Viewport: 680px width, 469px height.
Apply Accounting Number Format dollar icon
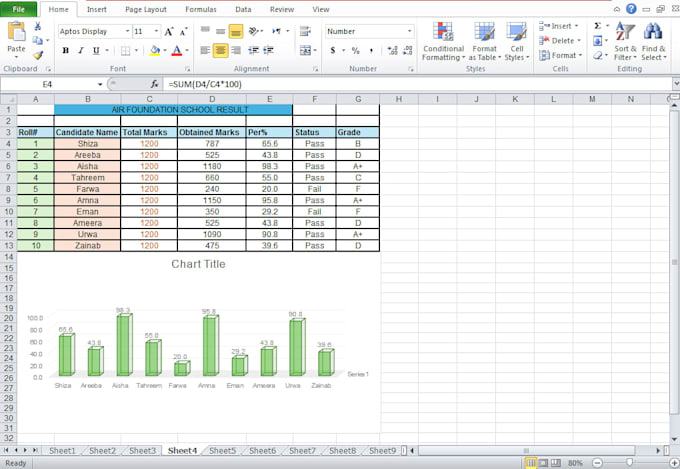[333, 50]
